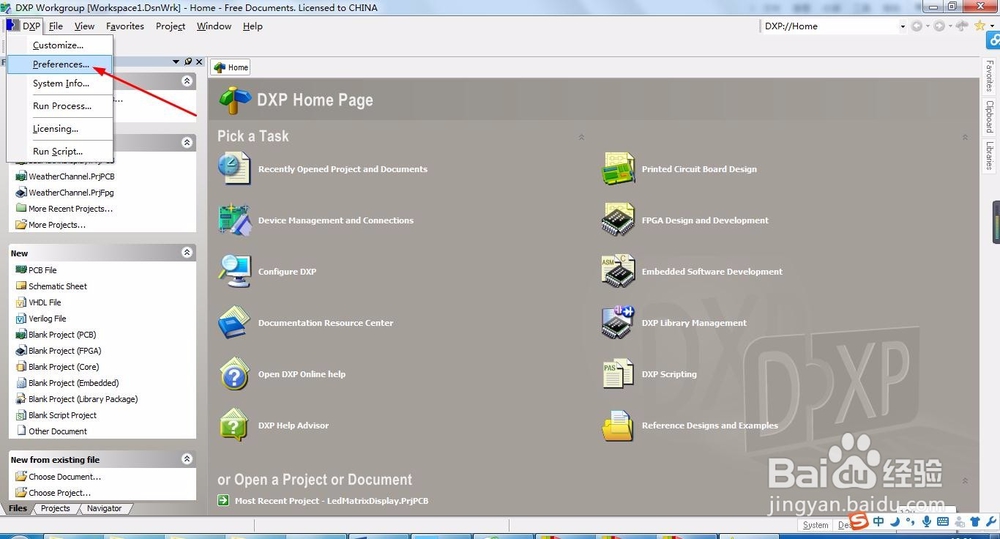Collapse the recent projects section chevron

(187, 142)
